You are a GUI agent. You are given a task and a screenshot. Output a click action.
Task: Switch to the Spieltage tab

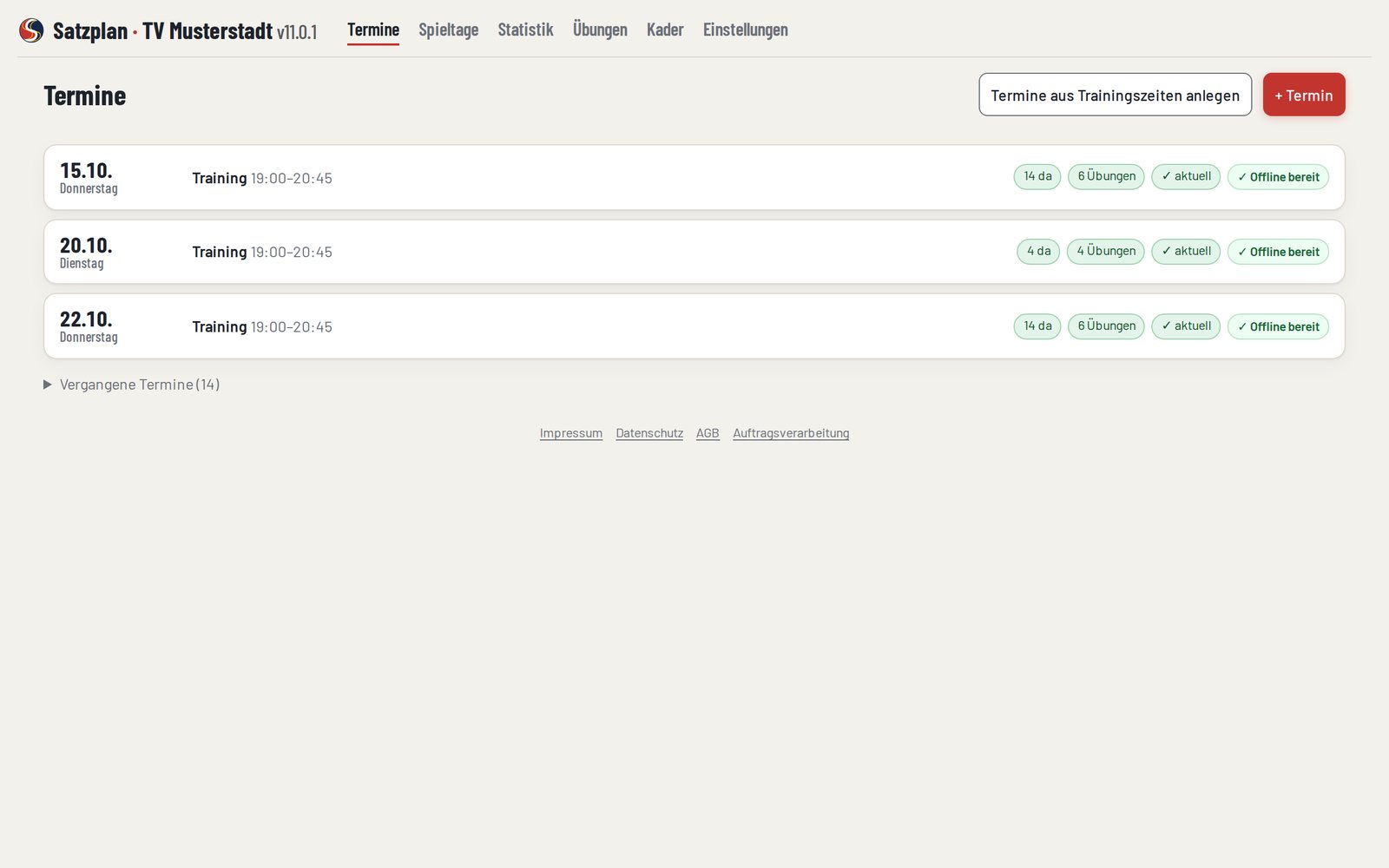pyautogui.click(x=448, y=30)
